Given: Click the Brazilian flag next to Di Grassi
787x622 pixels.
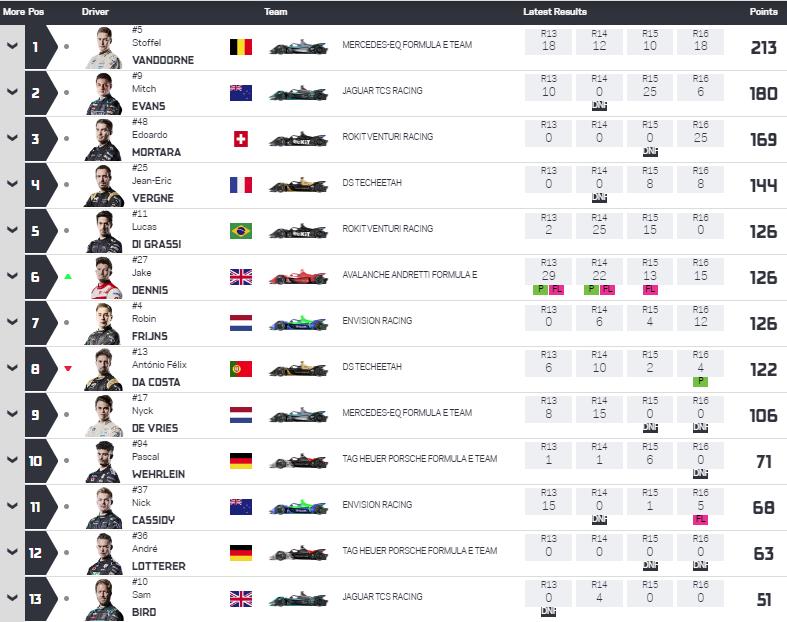Looking at the screenshot, I should click(241, 231).
